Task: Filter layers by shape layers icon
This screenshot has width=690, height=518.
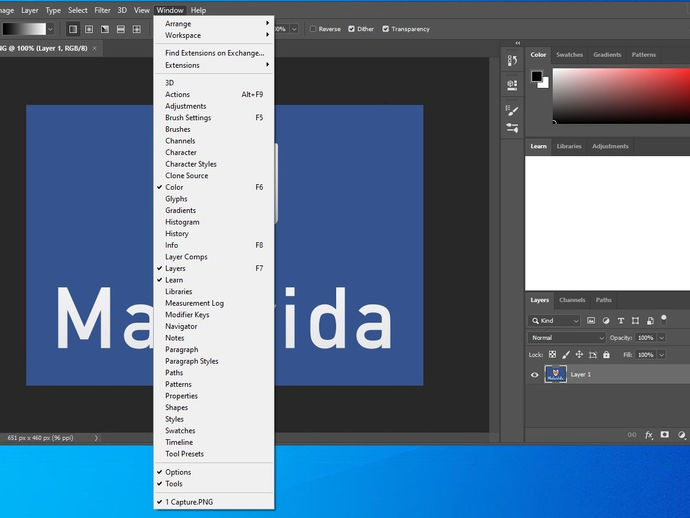Action: click(x=635, y=320)
